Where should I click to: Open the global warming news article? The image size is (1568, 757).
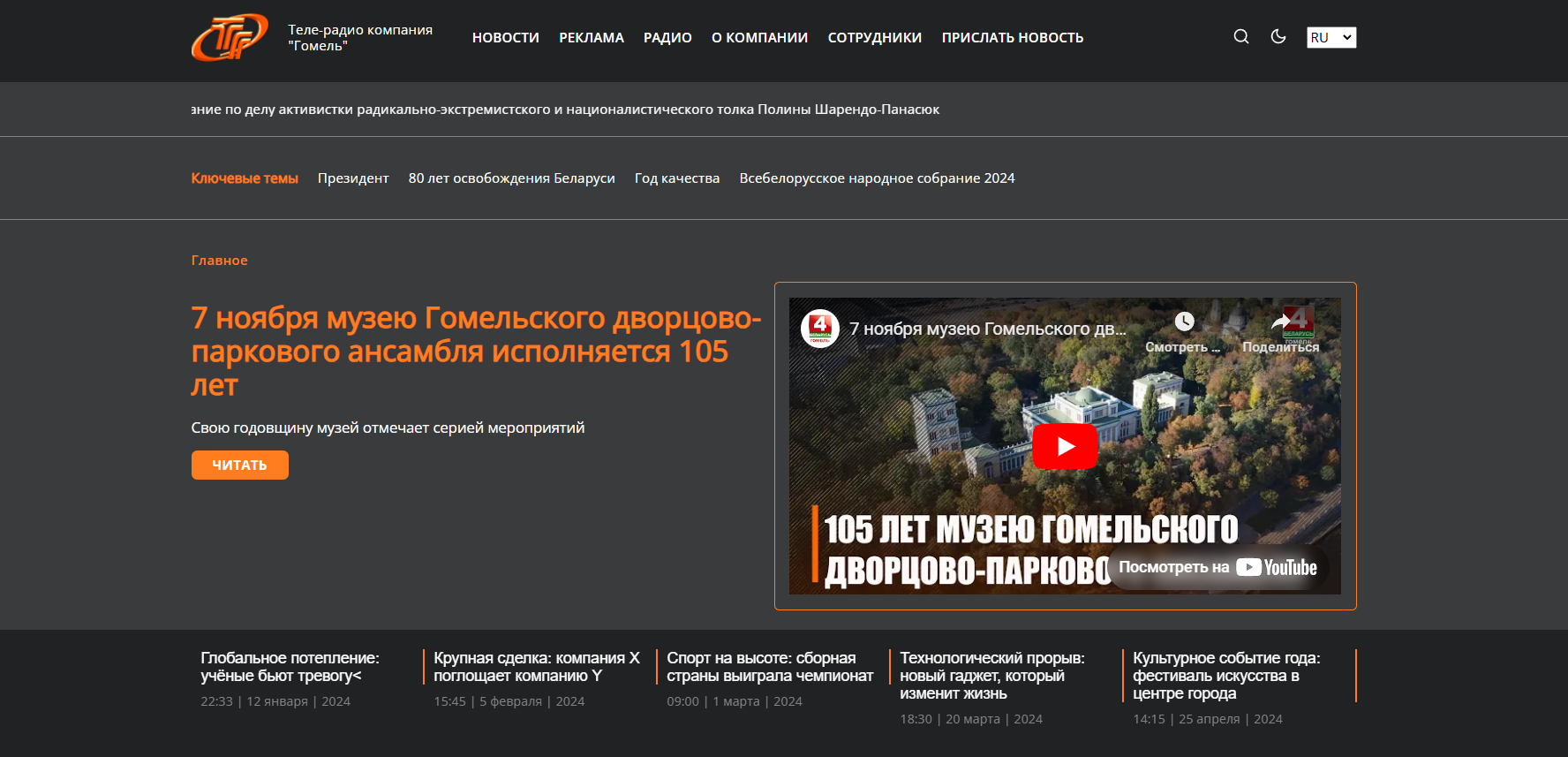(290, 667)
